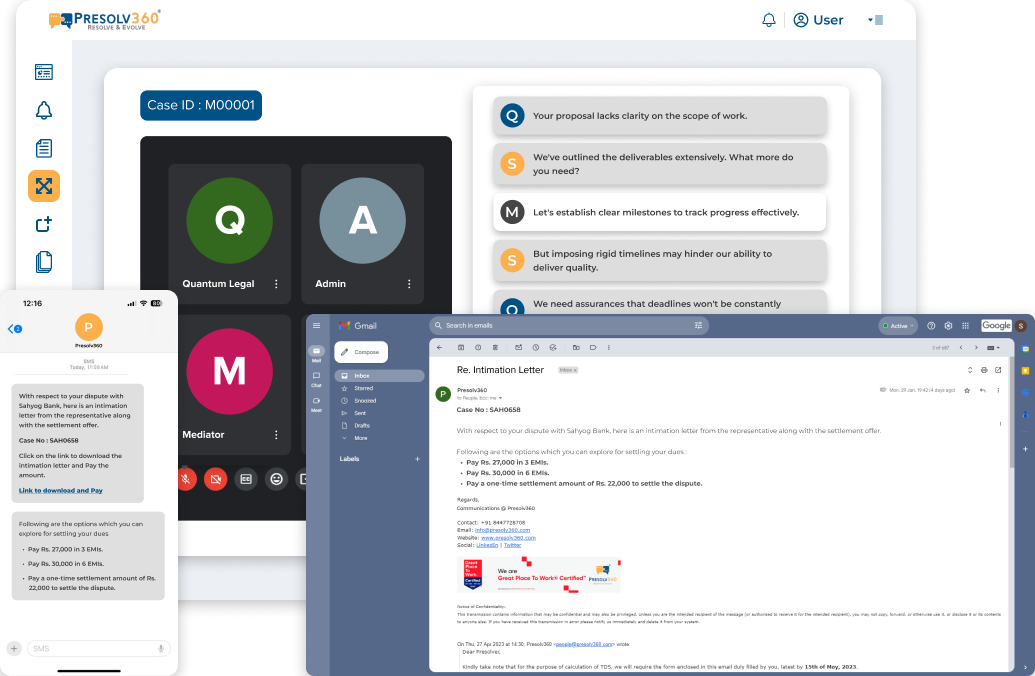Viewport: 1035px width, 676px height.
Task: Expand recipient details under Presolv360 sender
Action: (x=500, y=398)
